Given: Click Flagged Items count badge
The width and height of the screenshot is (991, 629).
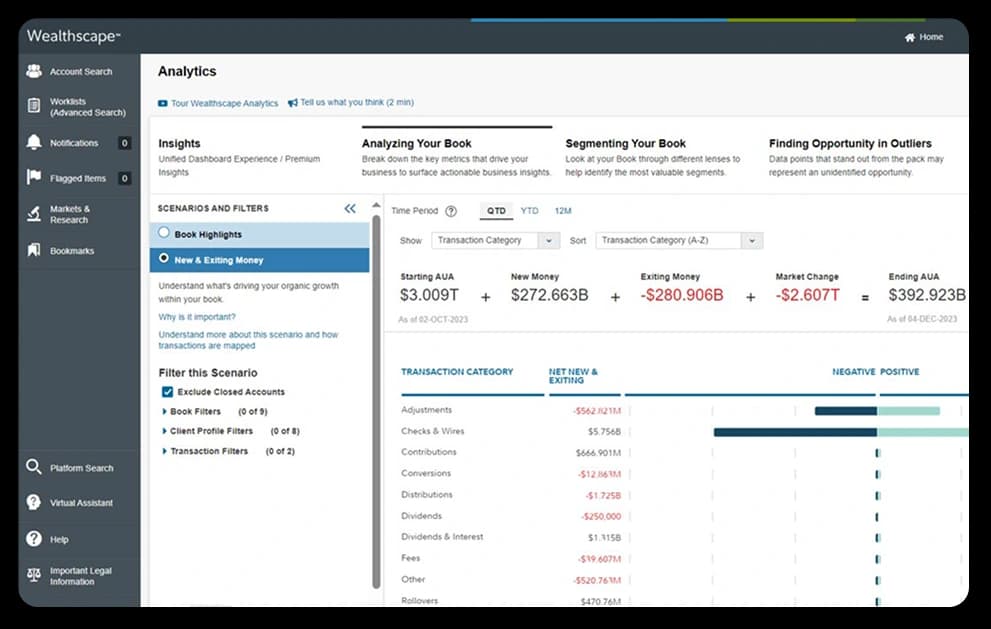Looking at the screenshot, I should pyautogui.click(x=125, y=178).
